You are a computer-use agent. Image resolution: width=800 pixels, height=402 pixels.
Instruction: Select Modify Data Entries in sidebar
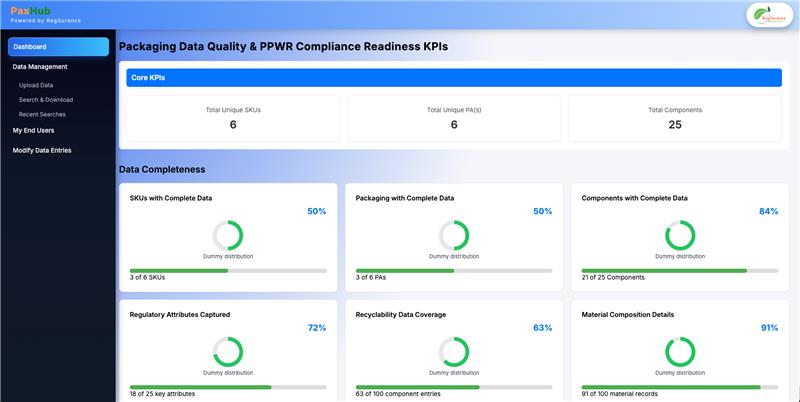(x=42, y=150)
